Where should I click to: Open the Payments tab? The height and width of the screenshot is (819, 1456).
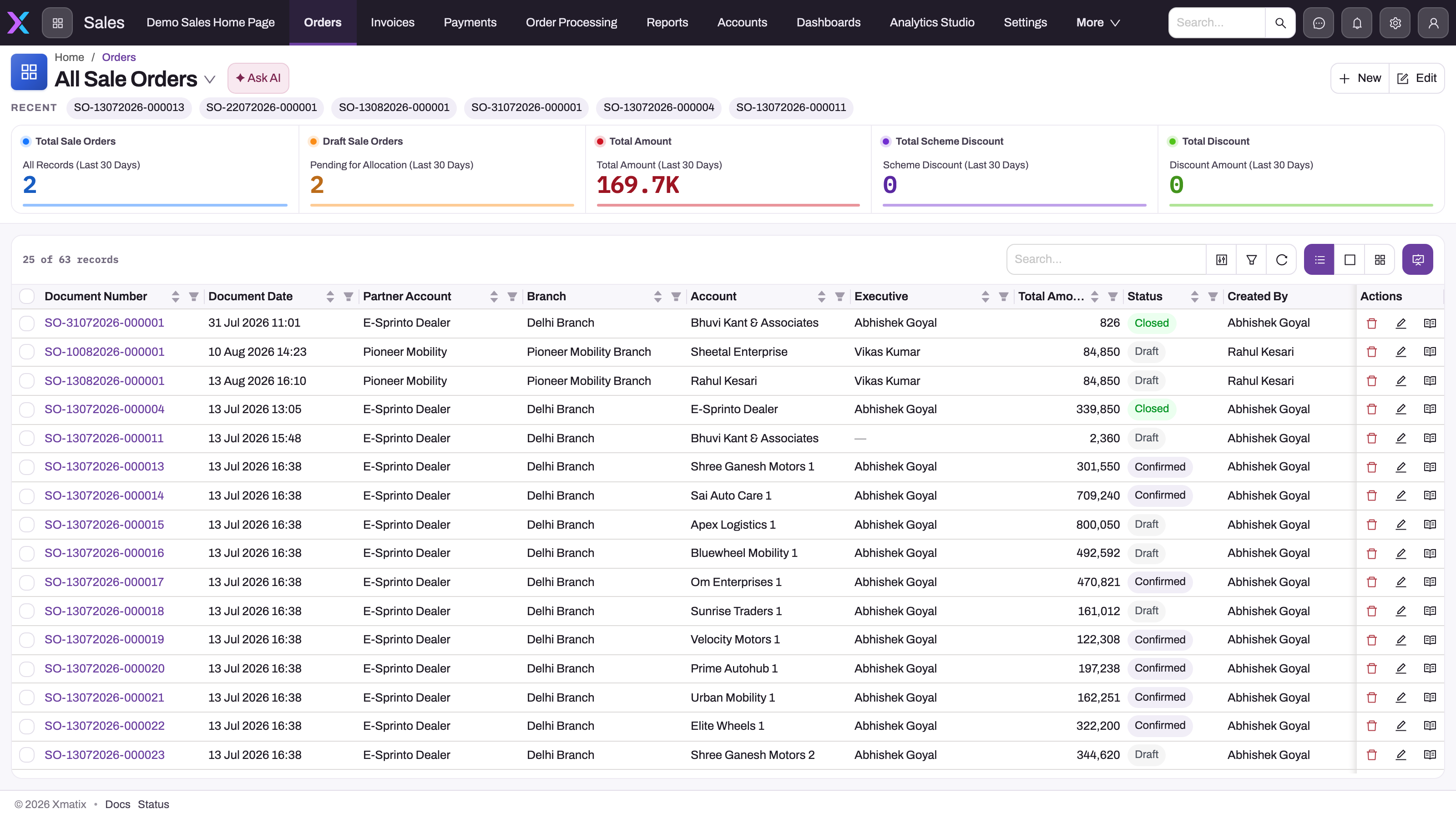(470, 23)
